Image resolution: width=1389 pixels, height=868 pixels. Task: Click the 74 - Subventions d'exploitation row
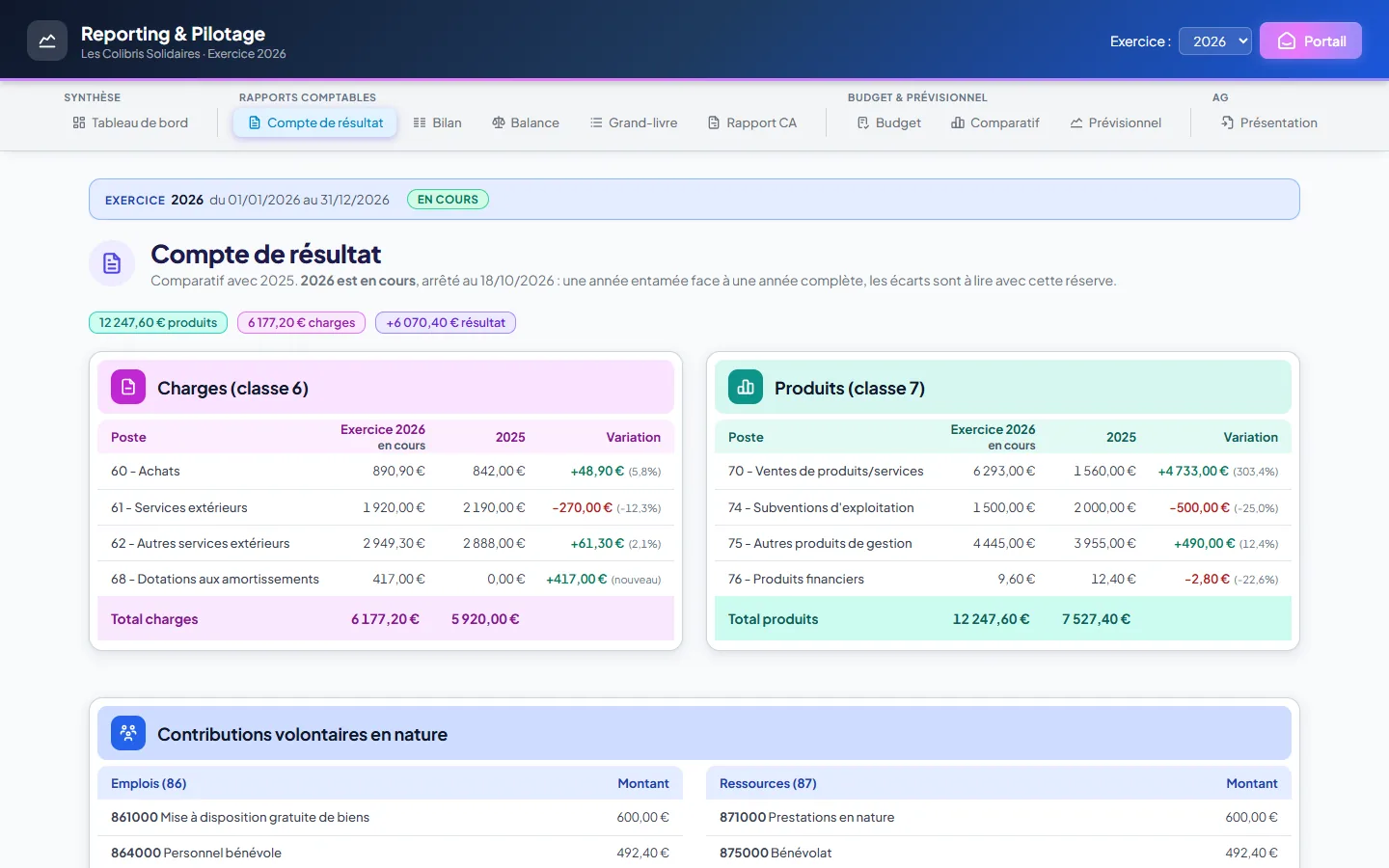pyautogui.click(x=1003, y=507)
